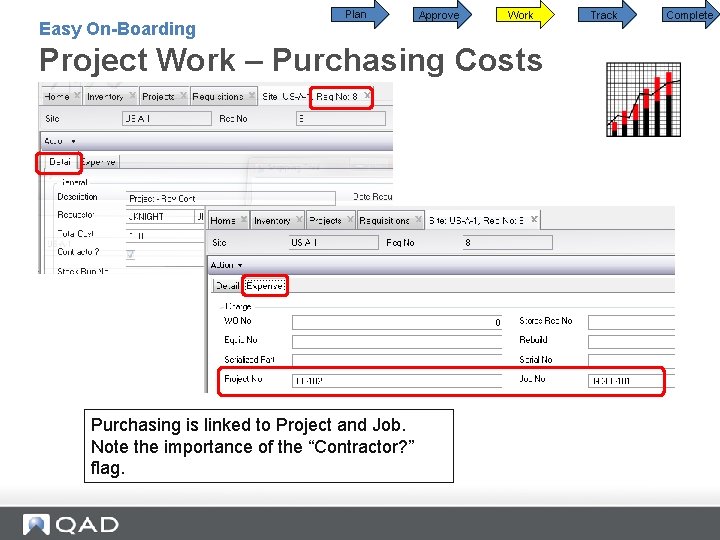
Task: Select Expense tab in front window
Action: pyautogui.click(x=264, y=286)
